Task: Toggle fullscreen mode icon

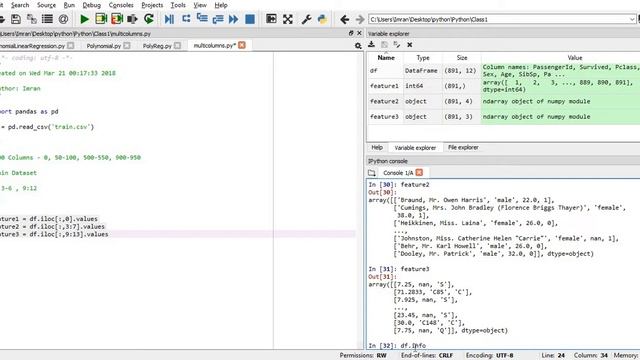Action: (288, 19)
